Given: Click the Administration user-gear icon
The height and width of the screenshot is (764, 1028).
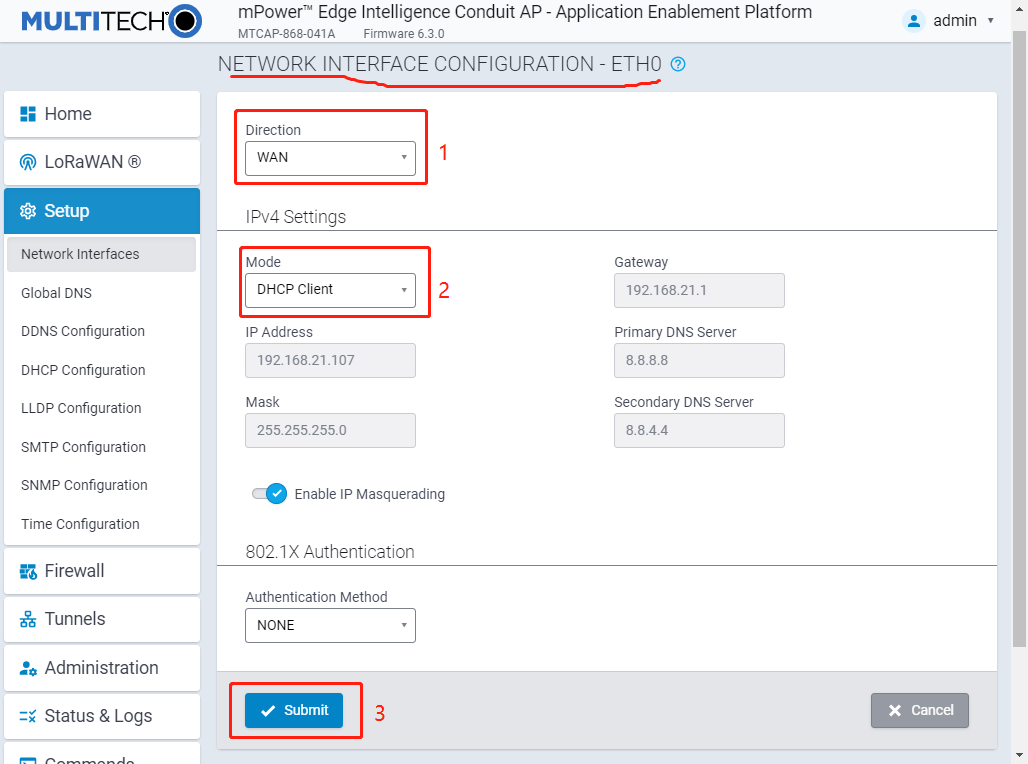Looking at the screenshot, I should click(28, 668).
